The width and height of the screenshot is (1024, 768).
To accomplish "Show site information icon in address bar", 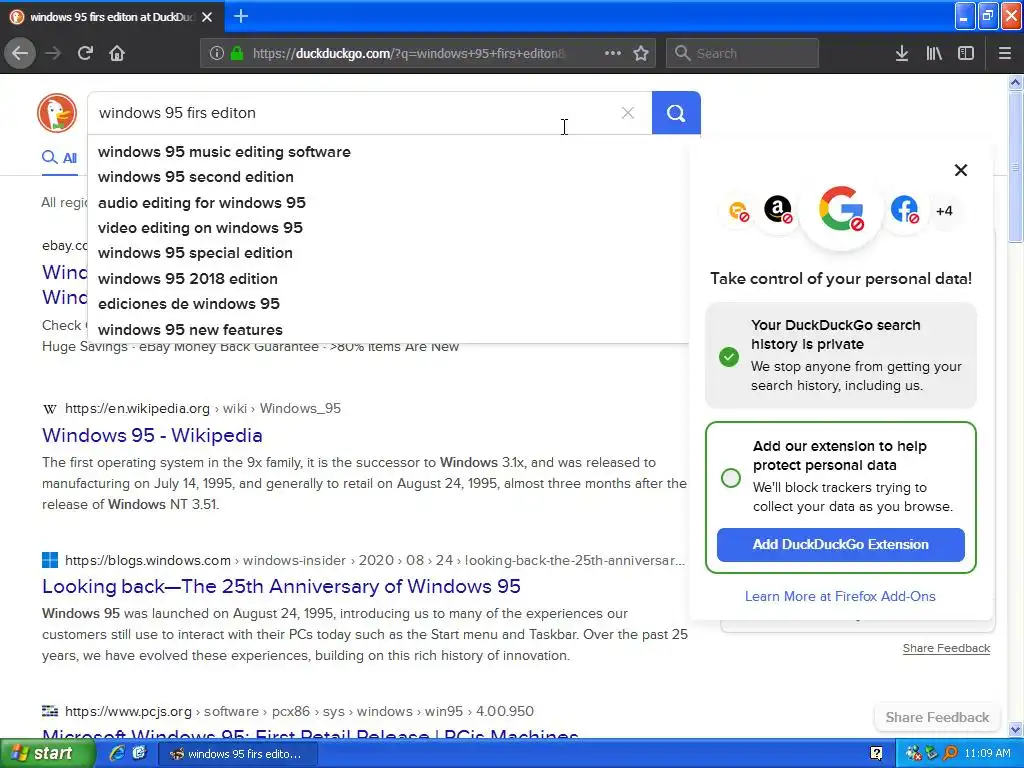I will pos(217,53).
